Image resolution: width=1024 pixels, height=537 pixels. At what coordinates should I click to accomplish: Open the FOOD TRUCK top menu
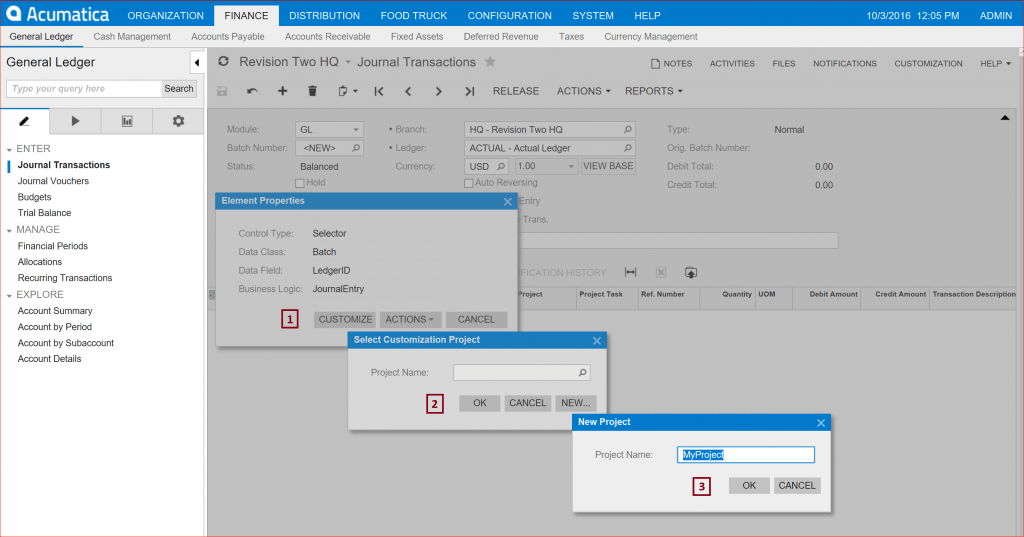point(414,16)
